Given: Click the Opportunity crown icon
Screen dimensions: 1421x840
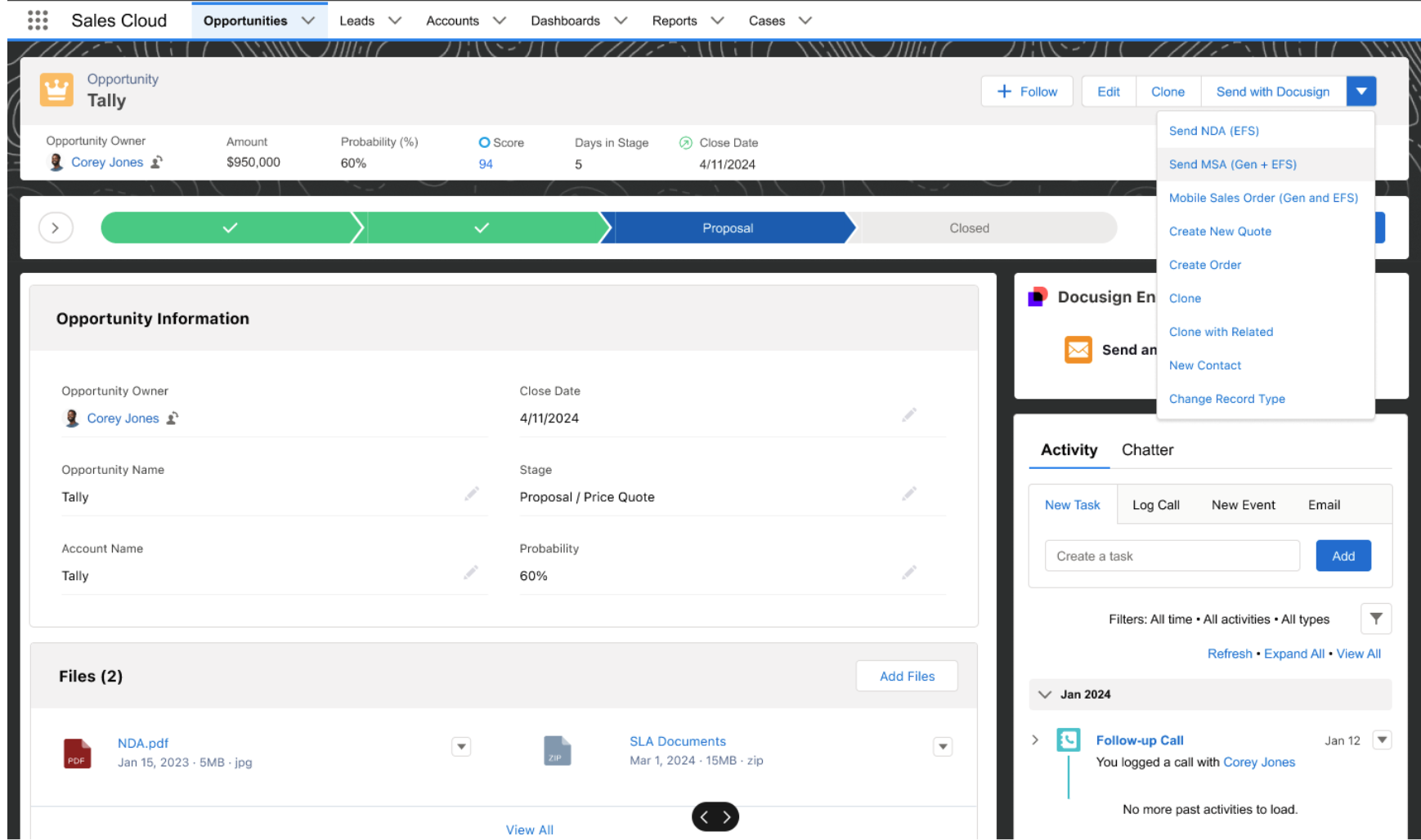Looking at the screenshot, I should pos(56,90).
